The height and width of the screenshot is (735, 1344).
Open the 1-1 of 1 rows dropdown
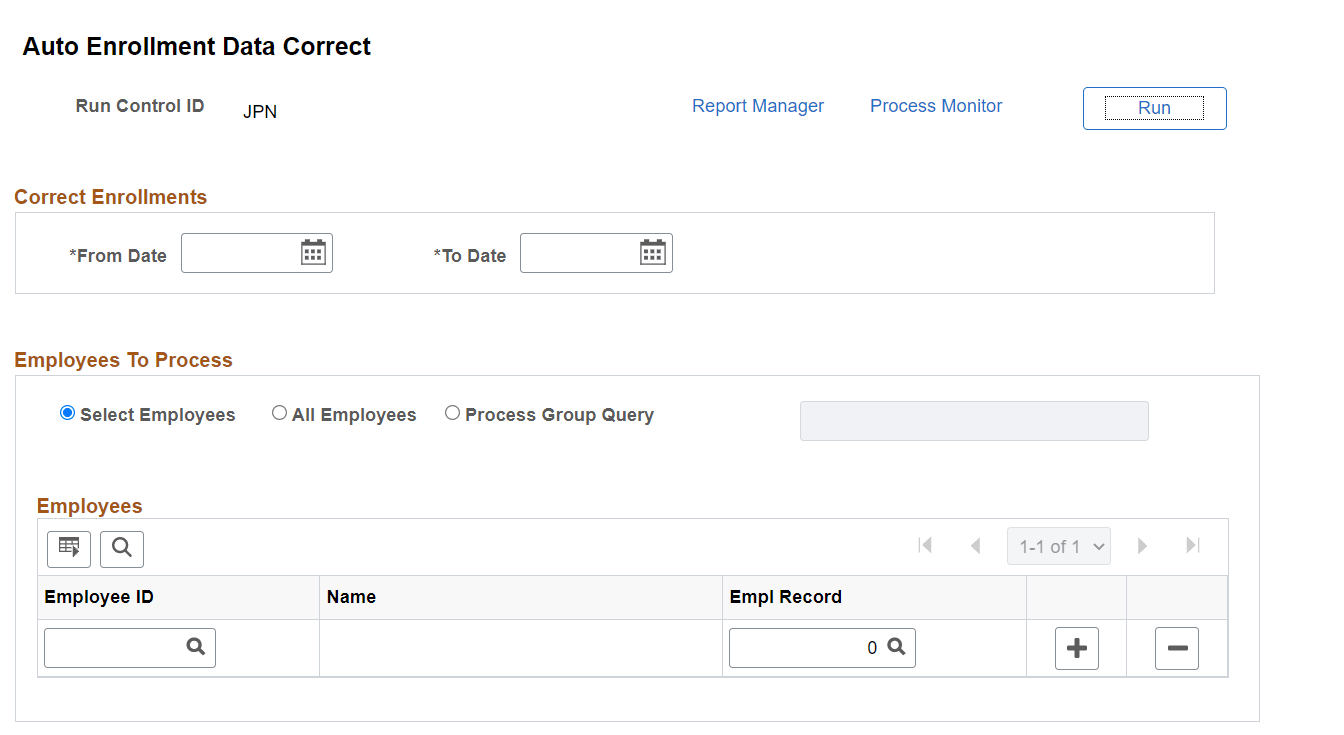[1058, 545]
